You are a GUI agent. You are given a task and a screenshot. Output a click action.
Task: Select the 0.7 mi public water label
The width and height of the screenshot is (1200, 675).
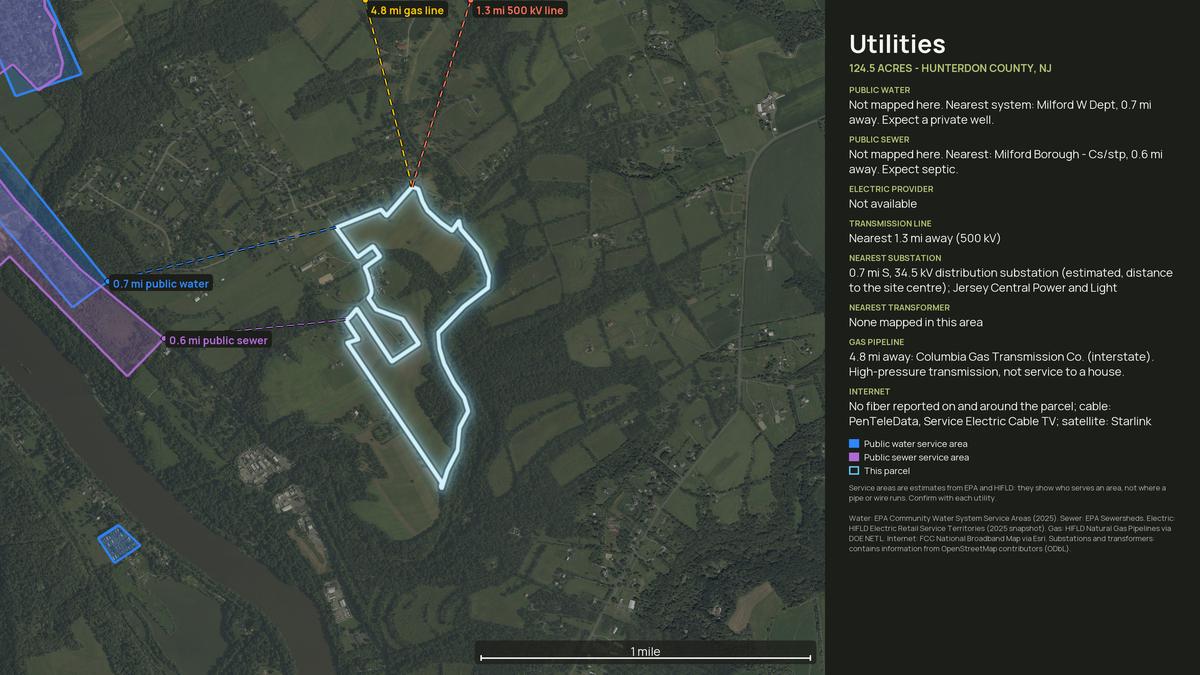[x=160, y=284]
